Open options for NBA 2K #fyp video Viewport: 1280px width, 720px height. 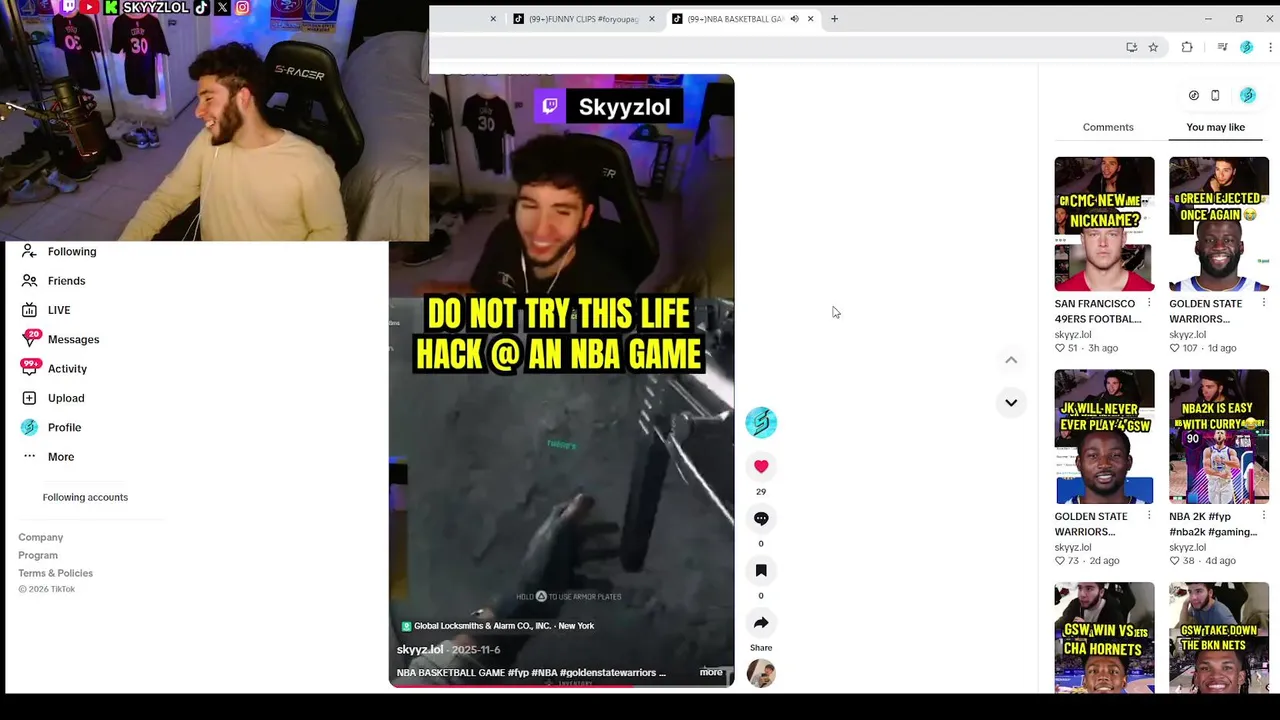click(x=1263, y=516)
